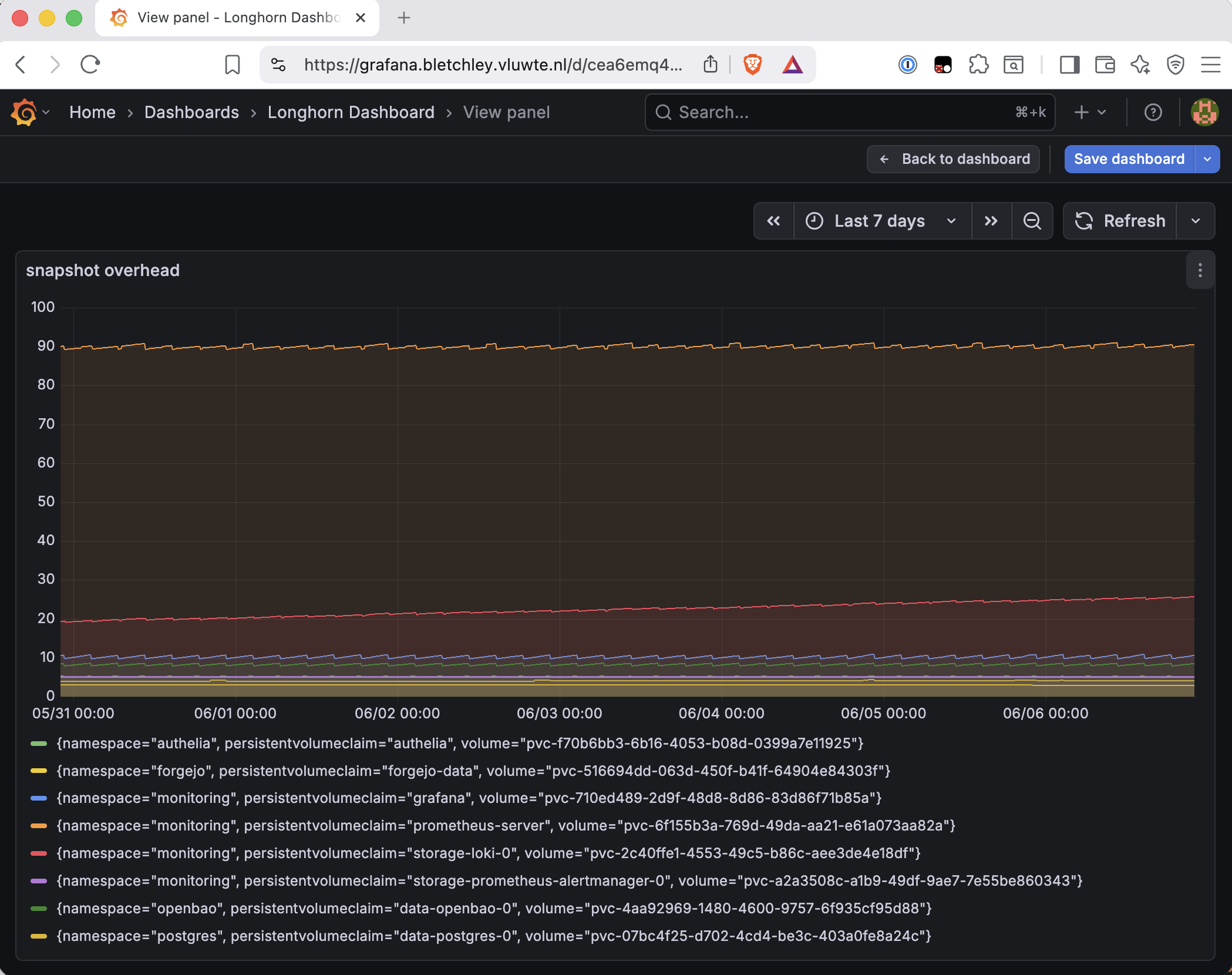Image resolution: width=1232 pixels, height=975 pixels.
Task: Open the extensions puzzle icon
Action: tap(978, 65)
